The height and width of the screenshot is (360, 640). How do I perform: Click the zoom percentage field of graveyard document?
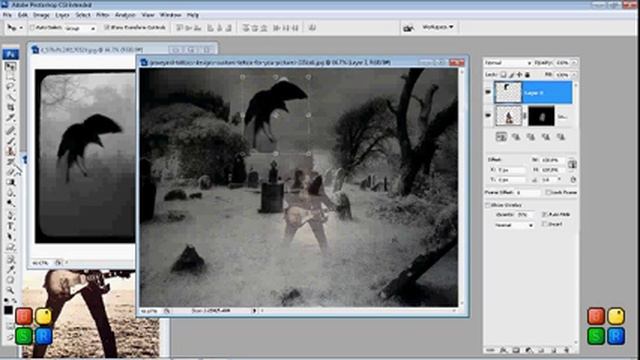pos(150,311)
